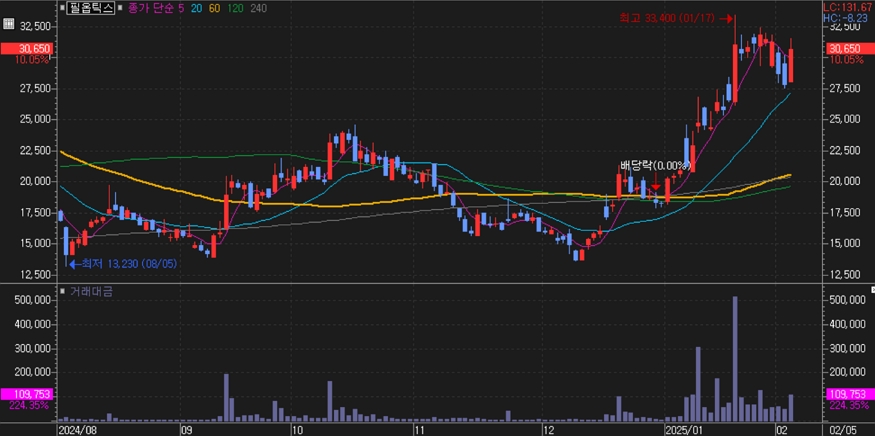This screenshot has height=436, width=875.
Task: Select the 60-day moving average label
Action: click(x=215, y=7)
